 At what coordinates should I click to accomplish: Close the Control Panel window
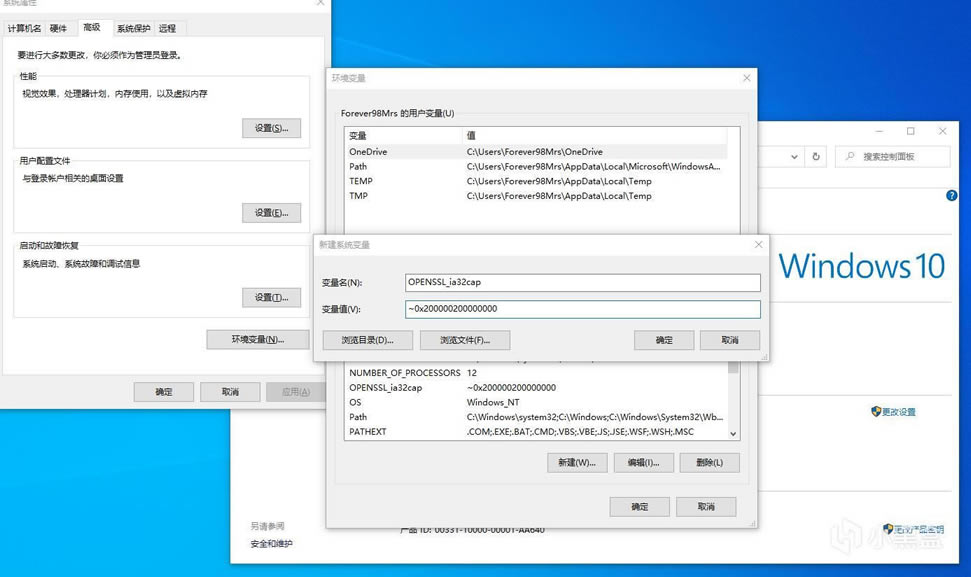click(942, 131)
